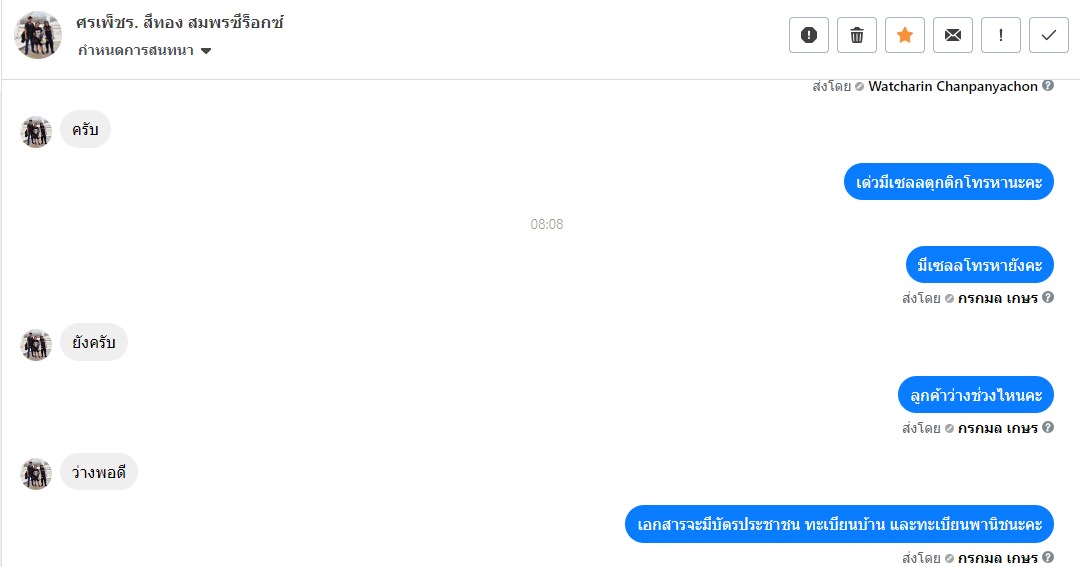Select the customer reply ว่างพอดี
Viewport: 1080px width, 567px height.
98,472
